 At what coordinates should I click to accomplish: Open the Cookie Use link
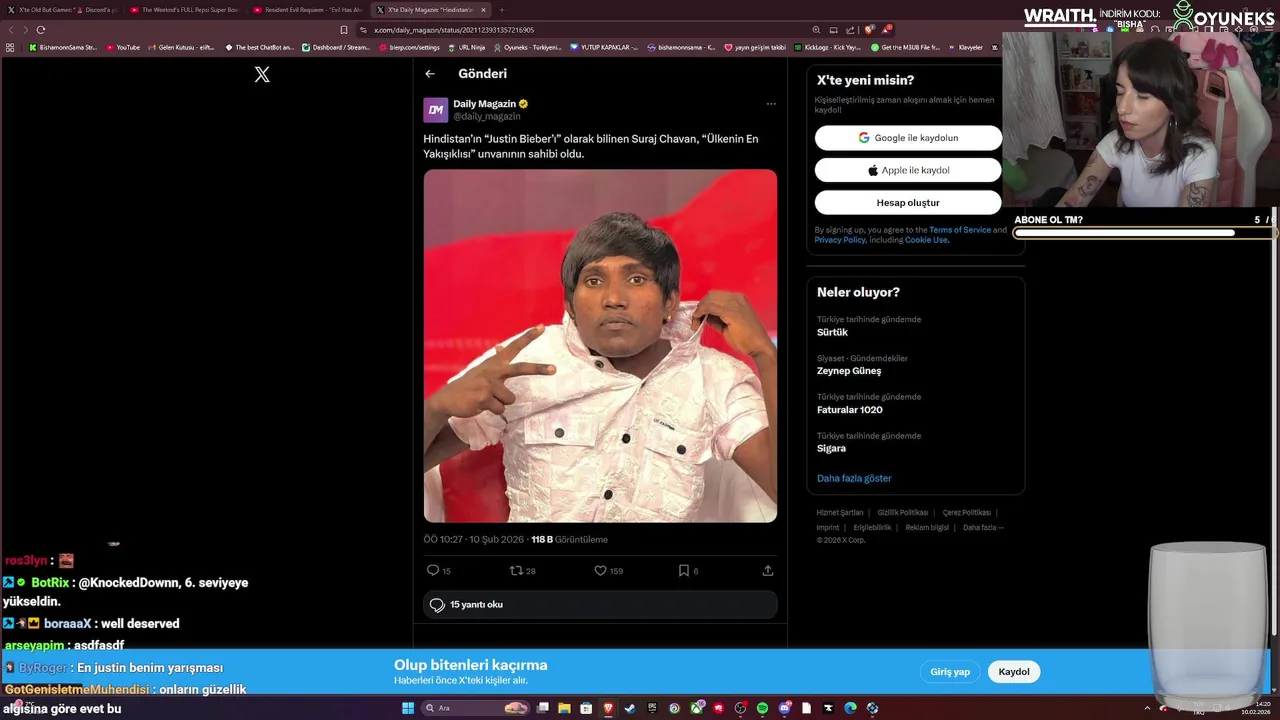926,240
